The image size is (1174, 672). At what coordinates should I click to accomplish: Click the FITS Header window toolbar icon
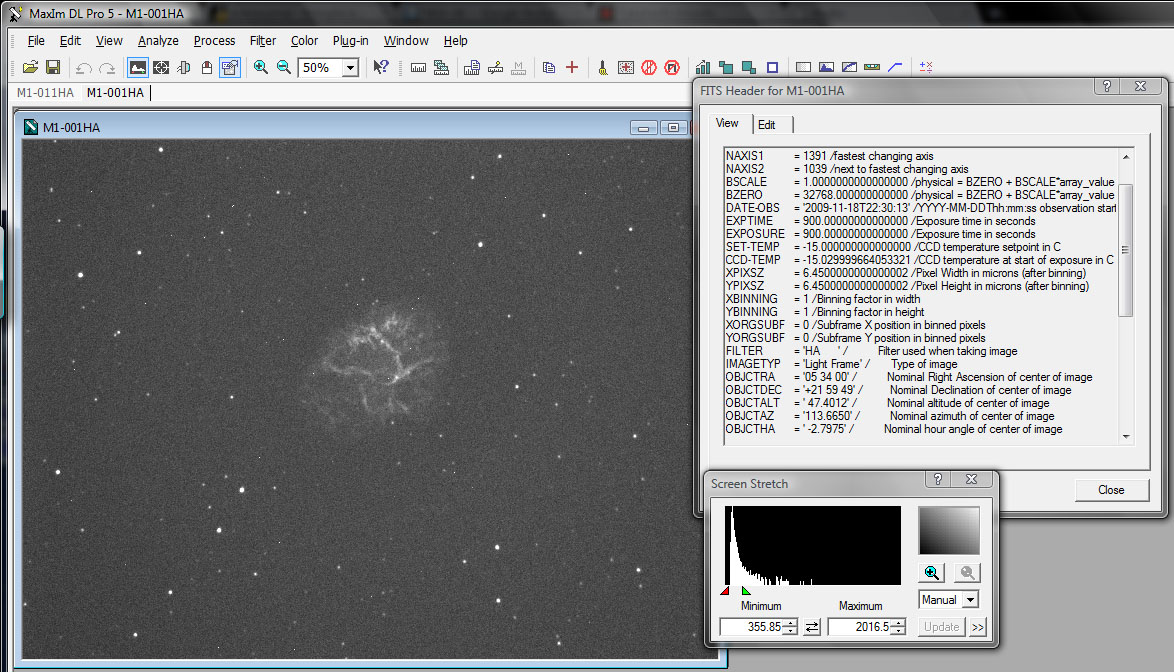230,67
